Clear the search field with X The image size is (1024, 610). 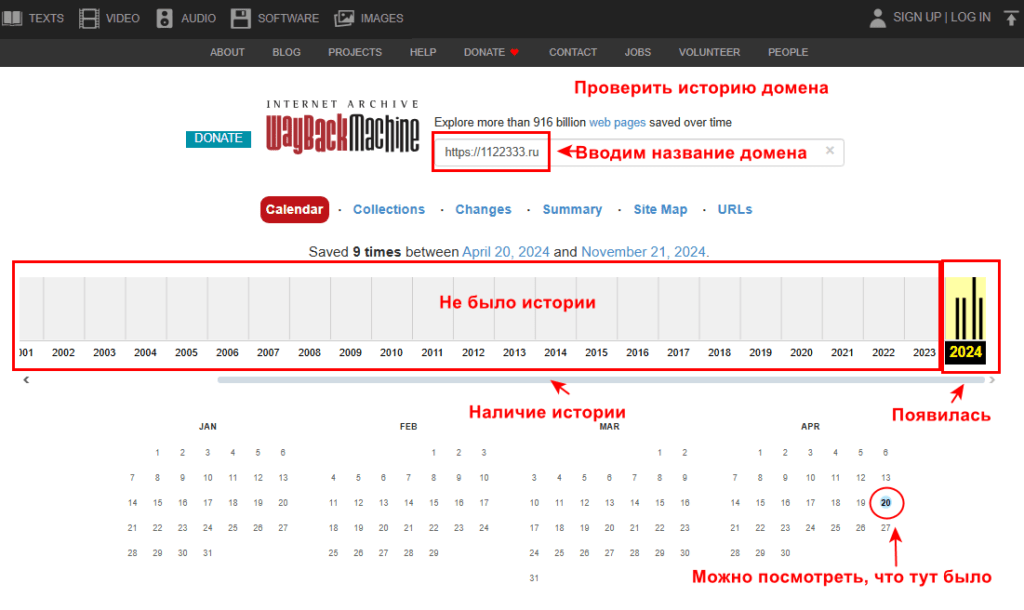(829, 151)
